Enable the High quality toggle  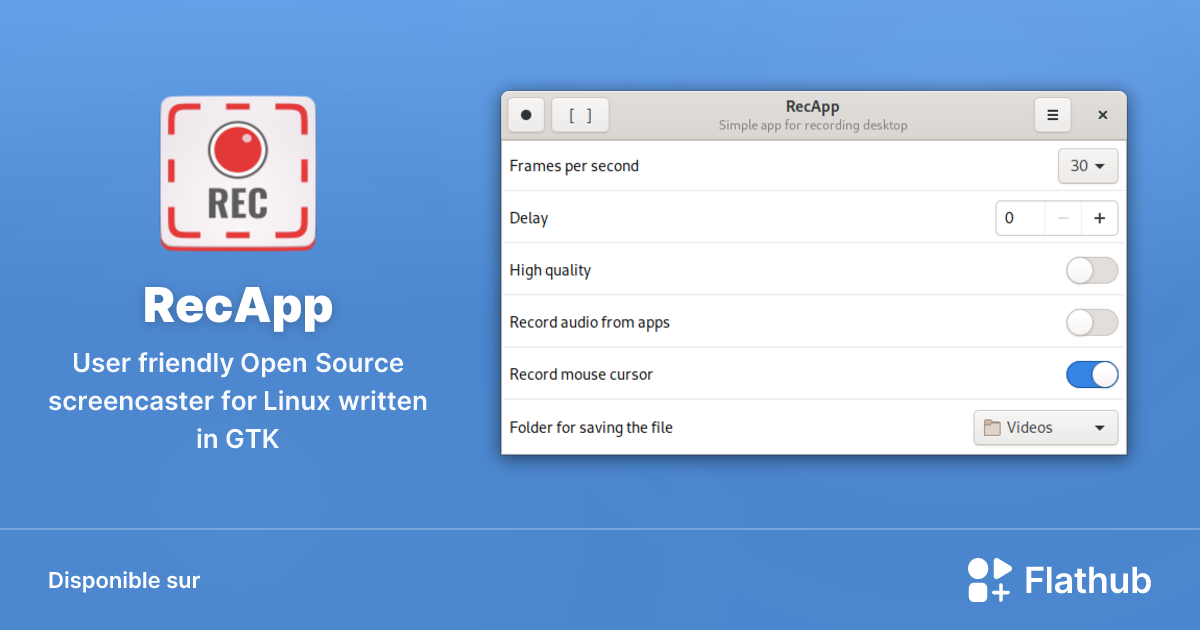pyautogui.click(x=1091, y=270)
